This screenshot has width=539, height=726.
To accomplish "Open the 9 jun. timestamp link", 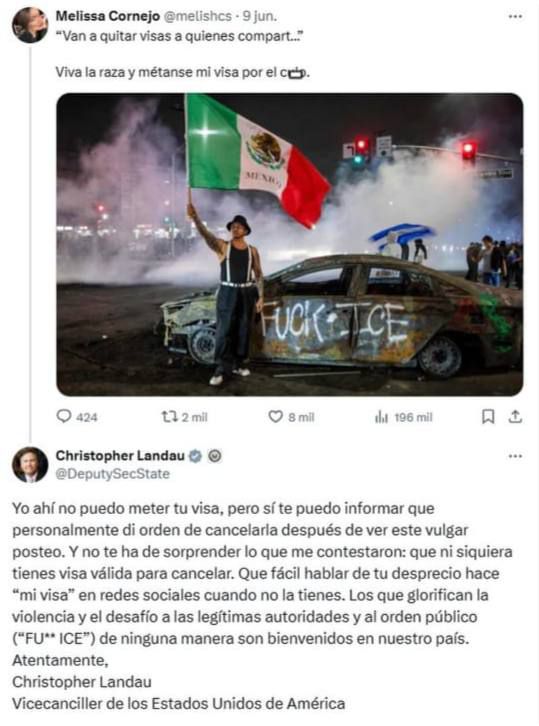I will pyautogui.click(x=260, y=16).
